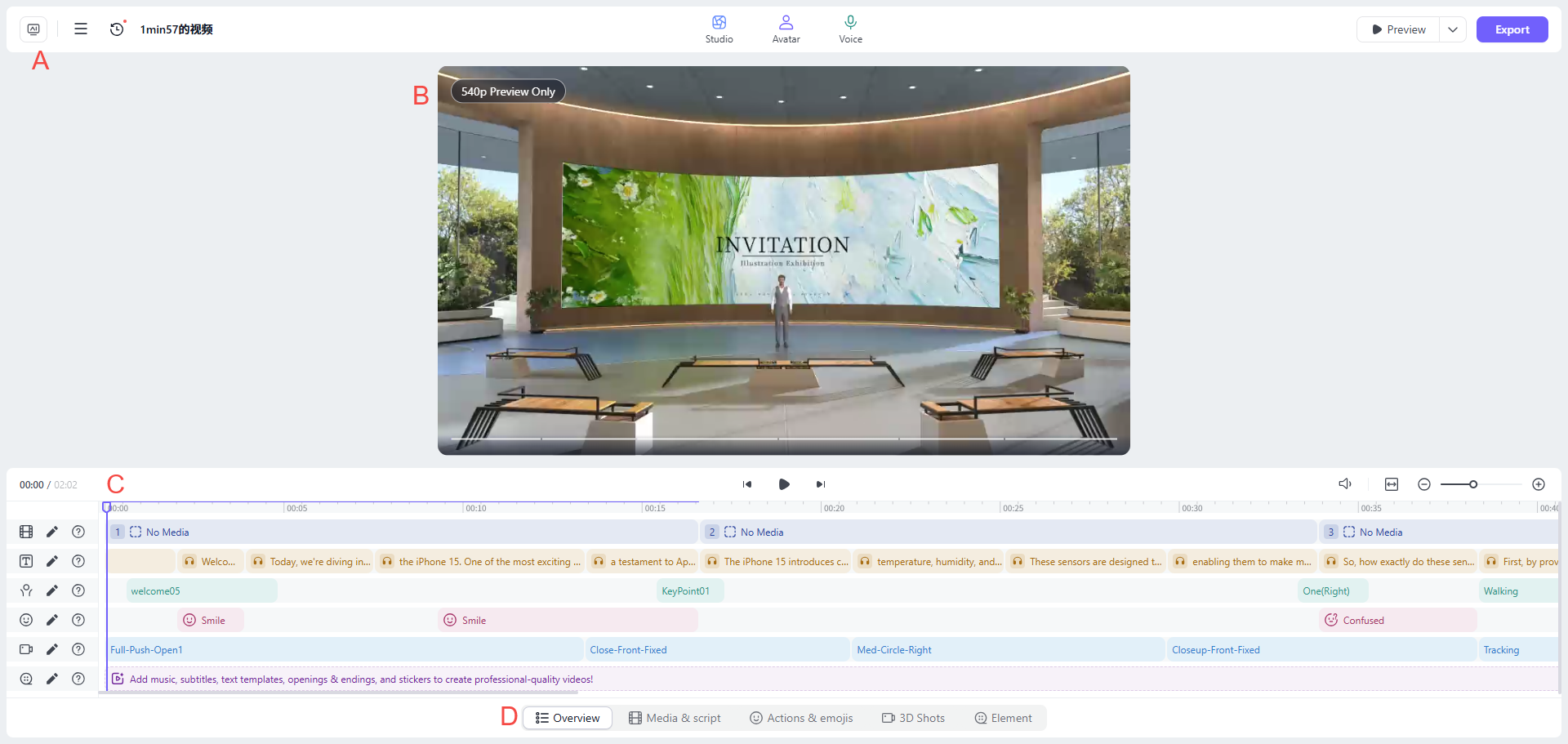Screen dimensions: 1568x744
Task: Open the Voice panel
Action: pos(850,29)
